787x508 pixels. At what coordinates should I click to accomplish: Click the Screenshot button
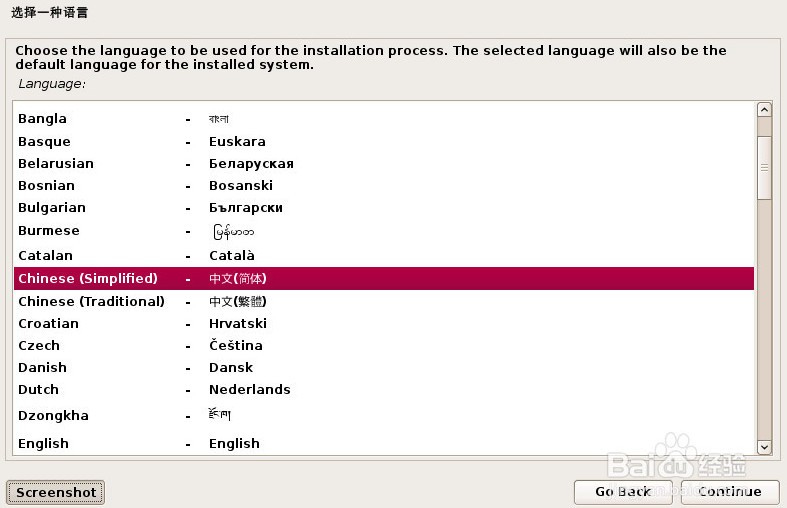[56, 492]
